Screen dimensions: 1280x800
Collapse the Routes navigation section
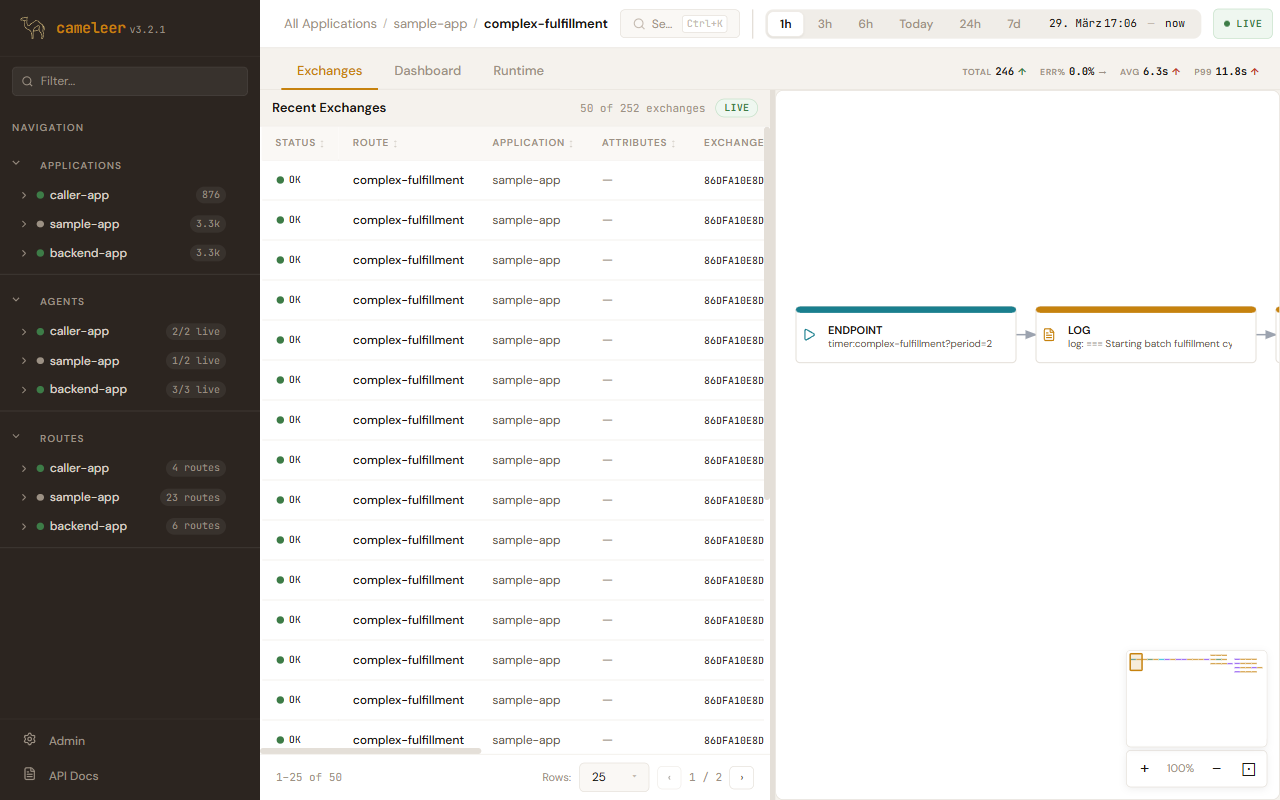click(16, 438)
